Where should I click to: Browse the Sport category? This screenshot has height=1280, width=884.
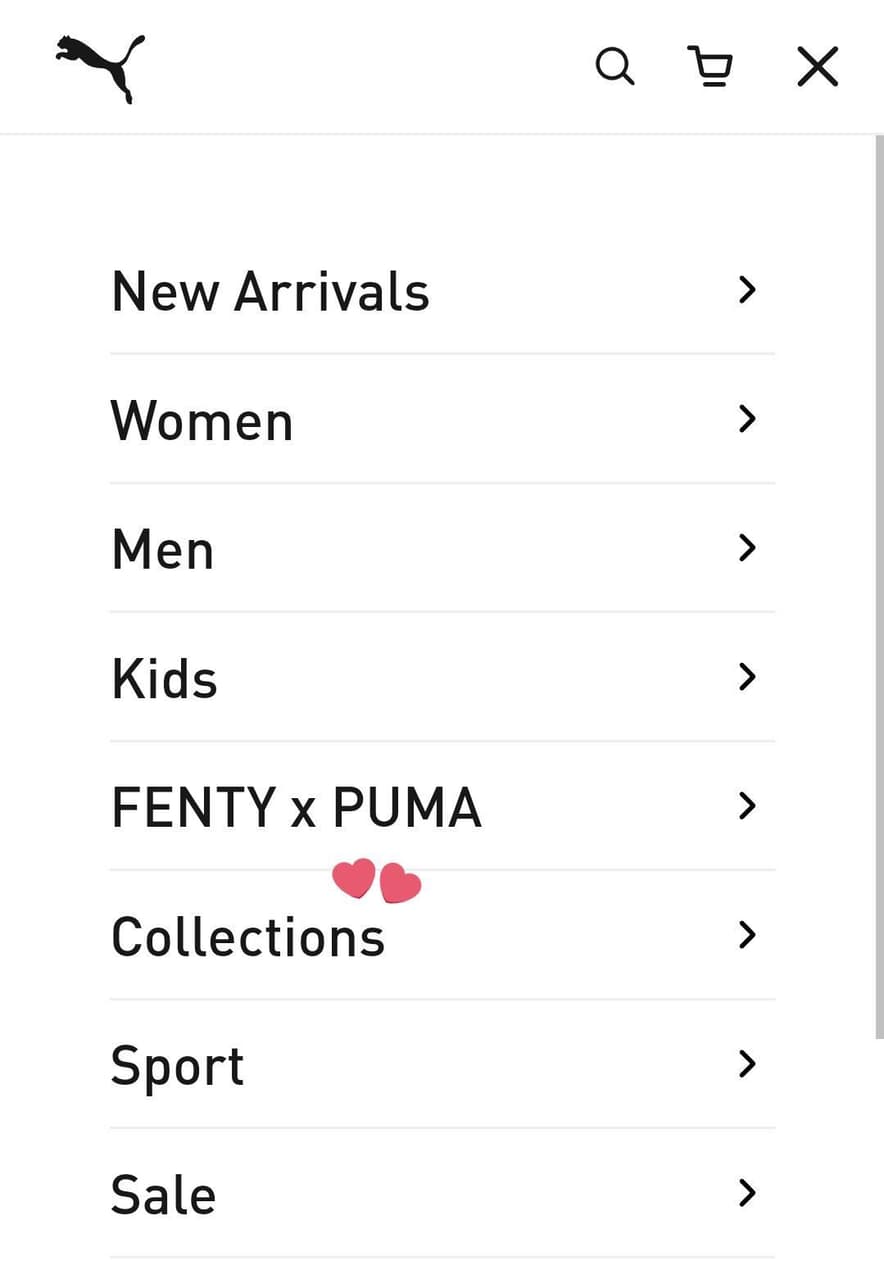177,1063
